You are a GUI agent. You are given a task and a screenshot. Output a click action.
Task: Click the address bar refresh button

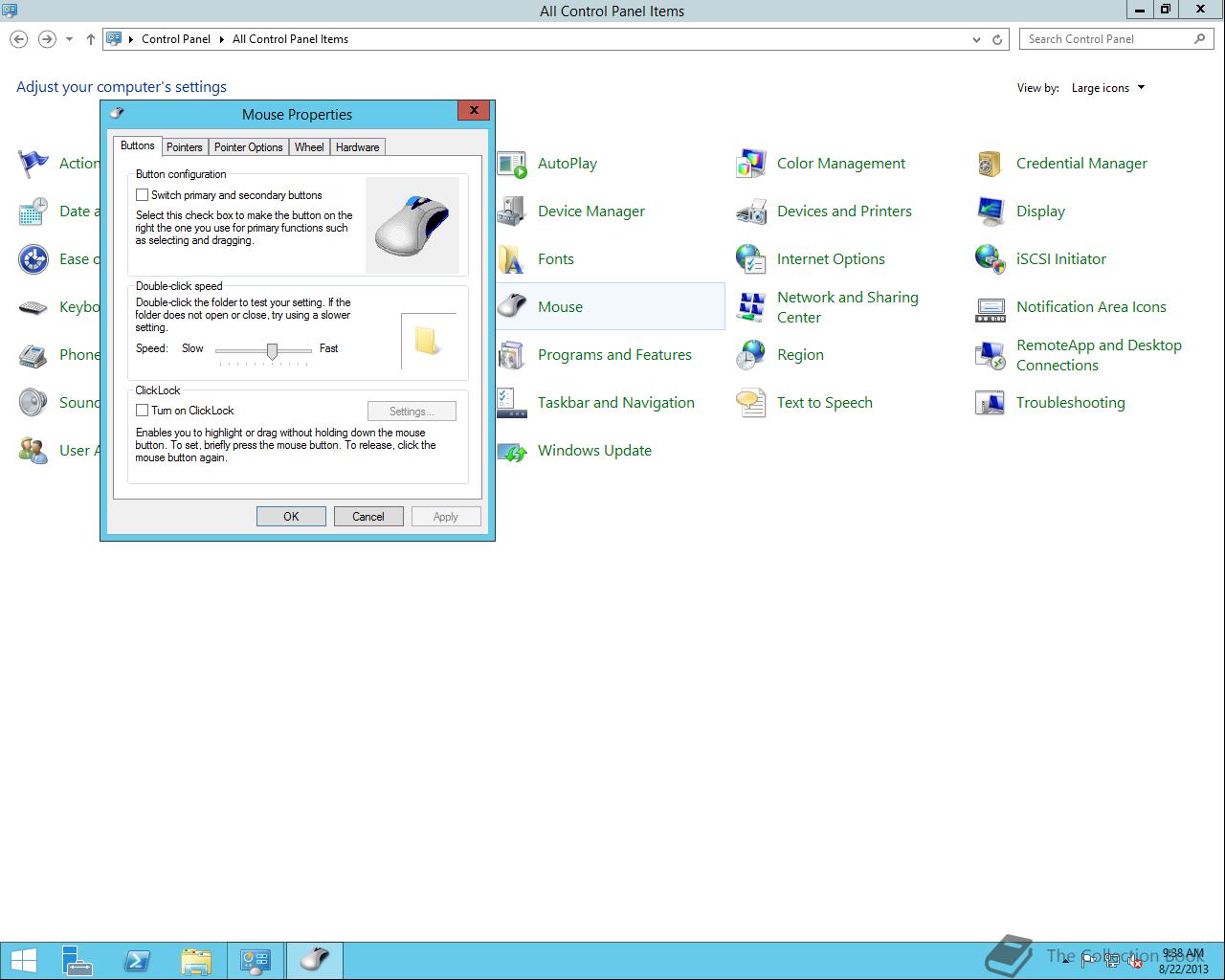(x=997, y=39)
